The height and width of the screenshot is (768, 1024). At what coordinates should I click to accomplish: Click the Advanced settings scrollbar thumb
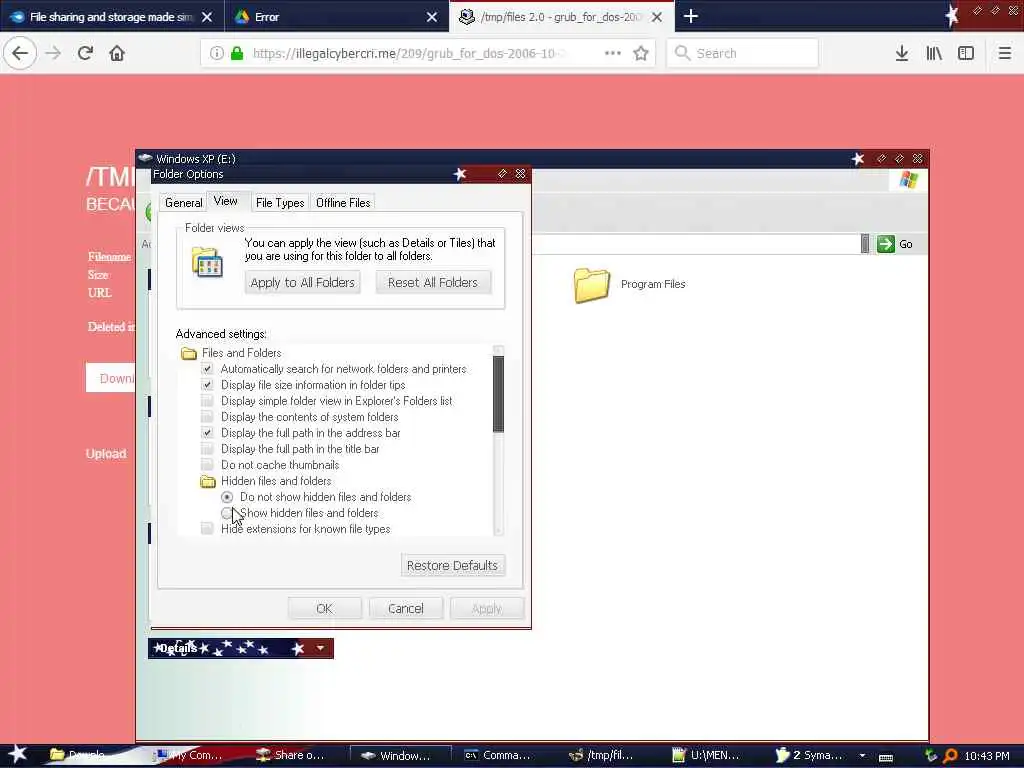(x=498, y=394)
